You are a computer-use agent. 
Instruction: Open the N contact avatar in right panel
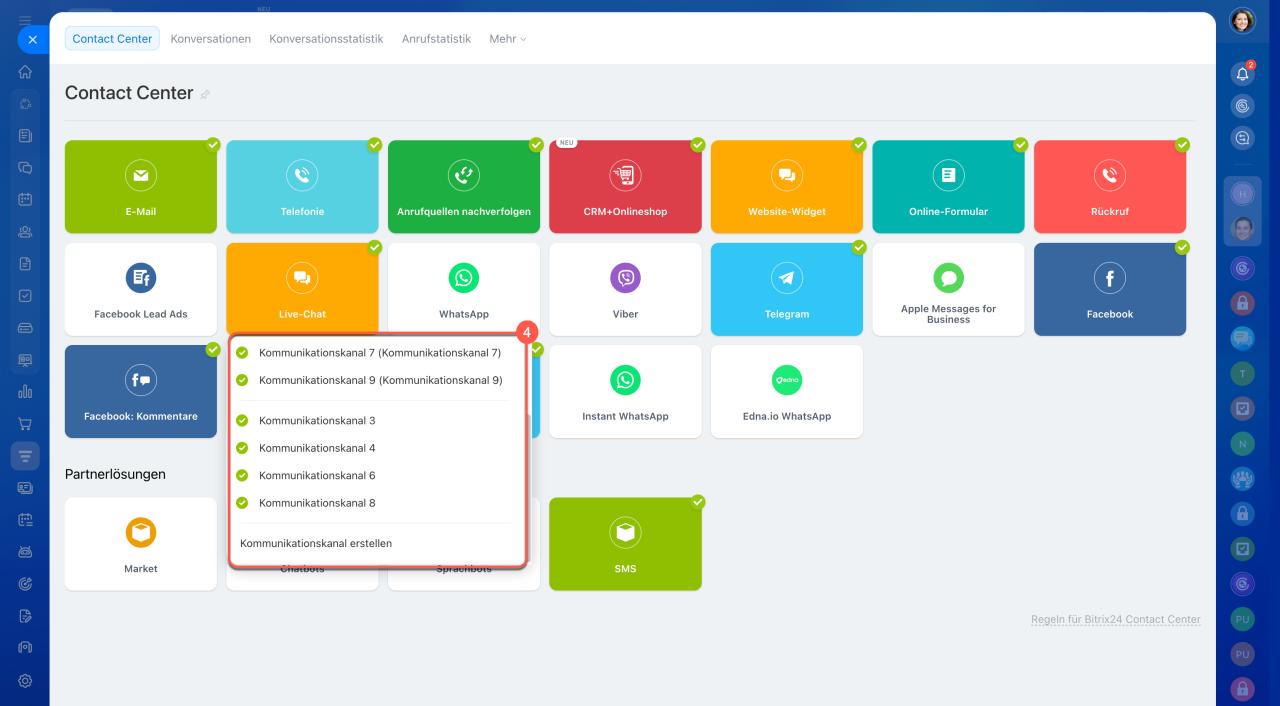1242,443
